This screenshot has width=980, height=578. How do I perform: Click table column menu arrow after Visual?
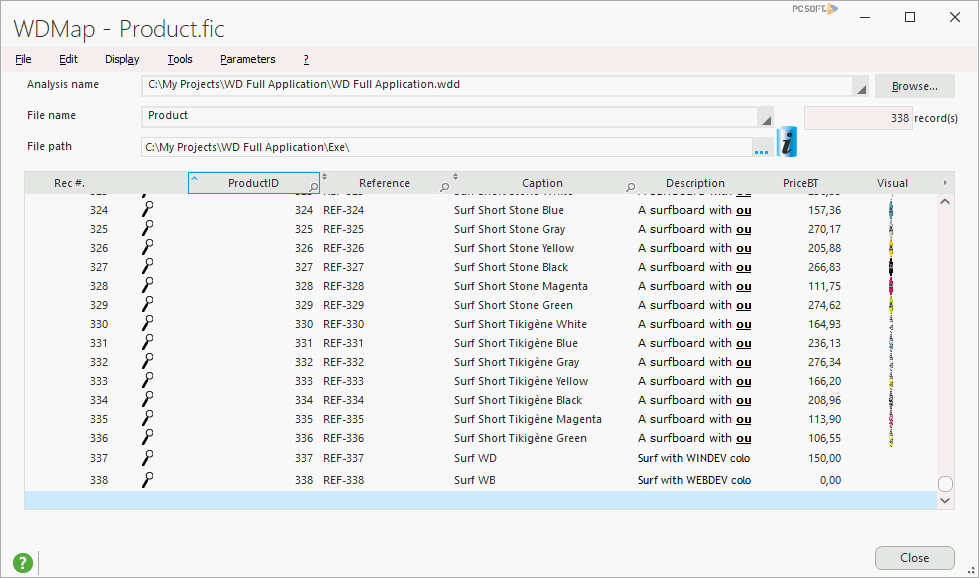945,182
